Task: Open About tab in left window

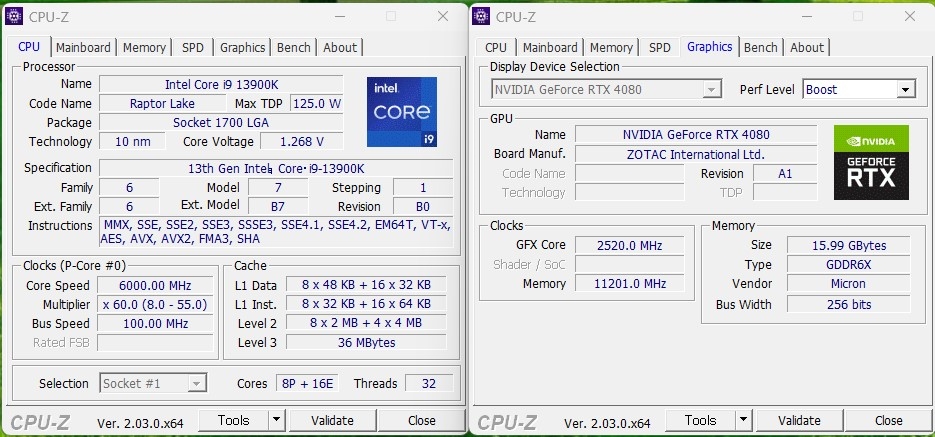Action: 340,48
